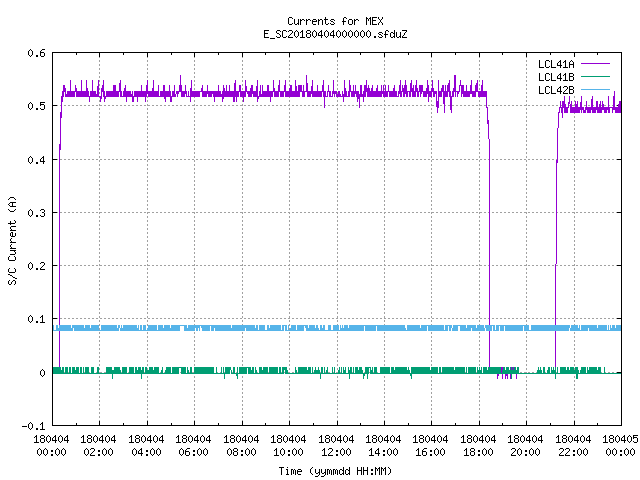
Task: Click the 180404 12:00 x-axis tick label
Action: click(336, 446)
